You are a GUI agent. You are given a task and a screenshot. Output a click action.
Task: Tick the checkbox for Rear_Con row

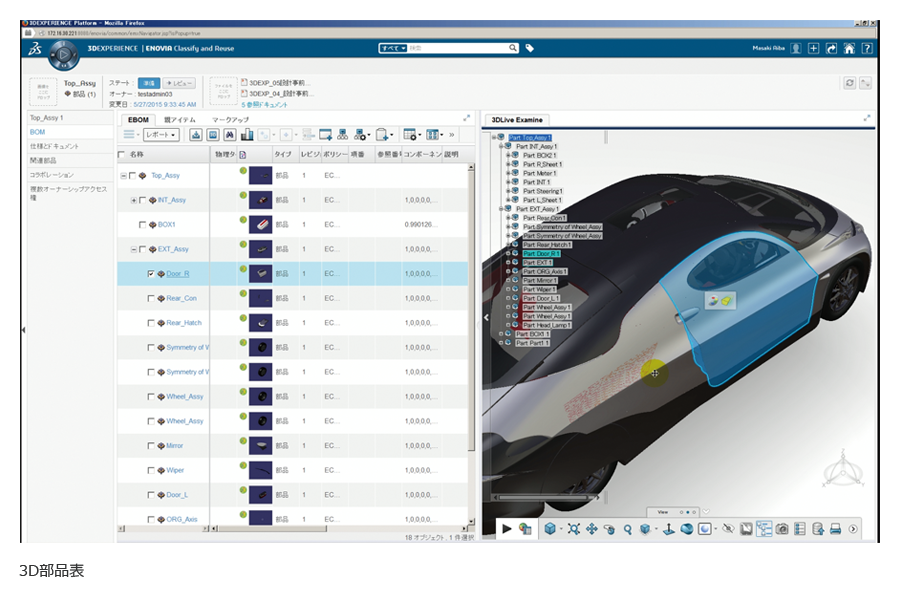click(x=151, y=298)
